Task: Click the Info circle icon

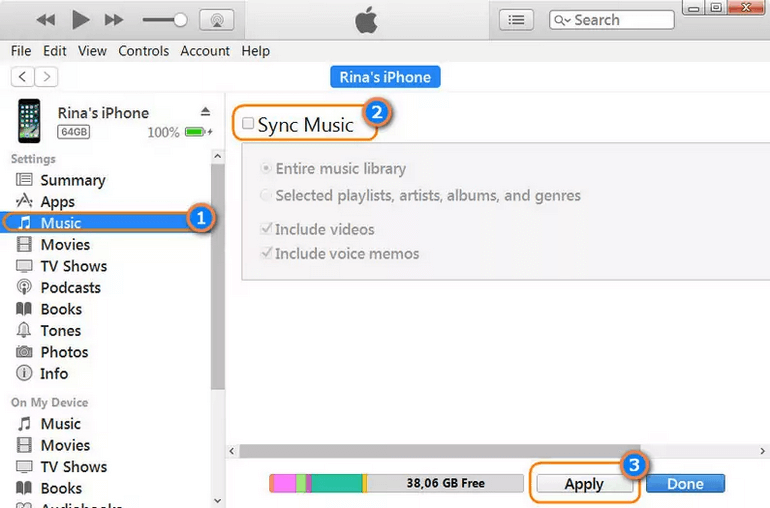Action: click(x=24, y=373)
